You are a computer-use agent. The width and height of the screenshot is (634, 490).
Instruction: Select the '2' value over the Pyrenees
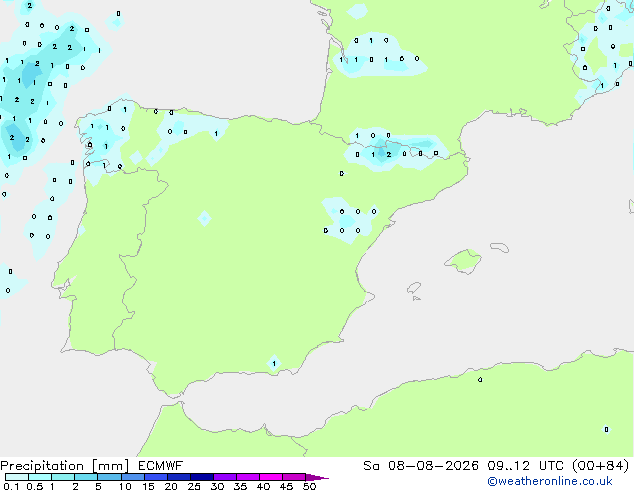389,154
